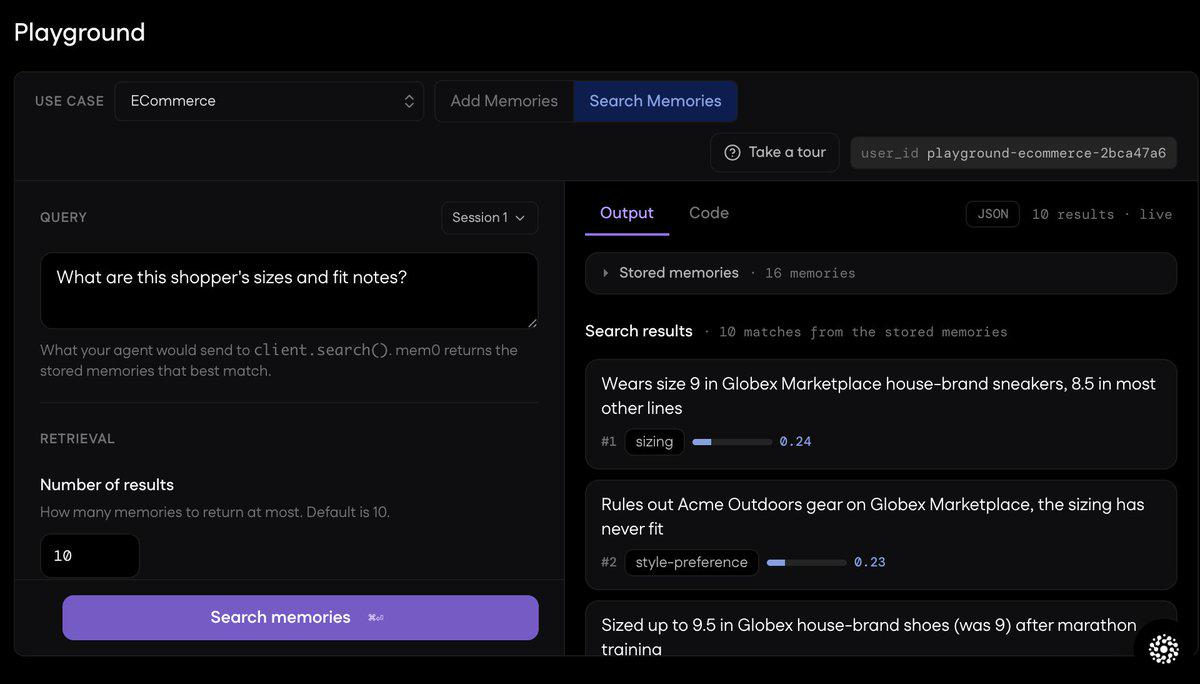Switch to the Add Memories tab
The height and width of the screenshot is (684, 1200).
tap(504, 101)
